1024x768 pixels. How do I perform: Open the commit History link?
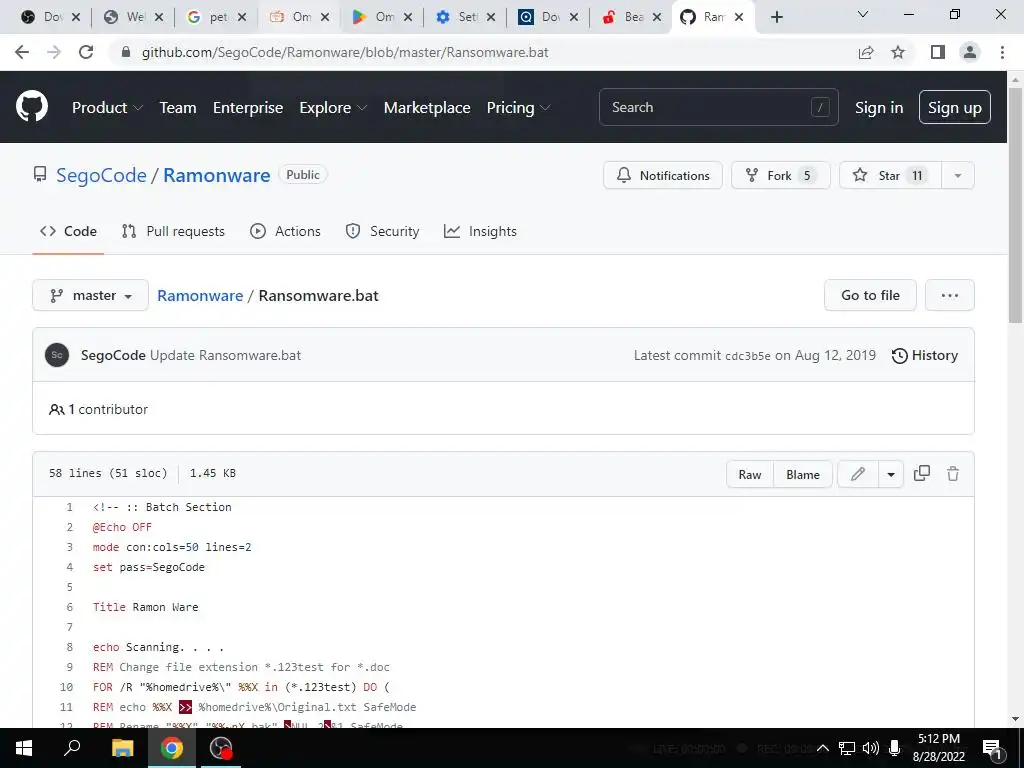[x=925, y=355]
